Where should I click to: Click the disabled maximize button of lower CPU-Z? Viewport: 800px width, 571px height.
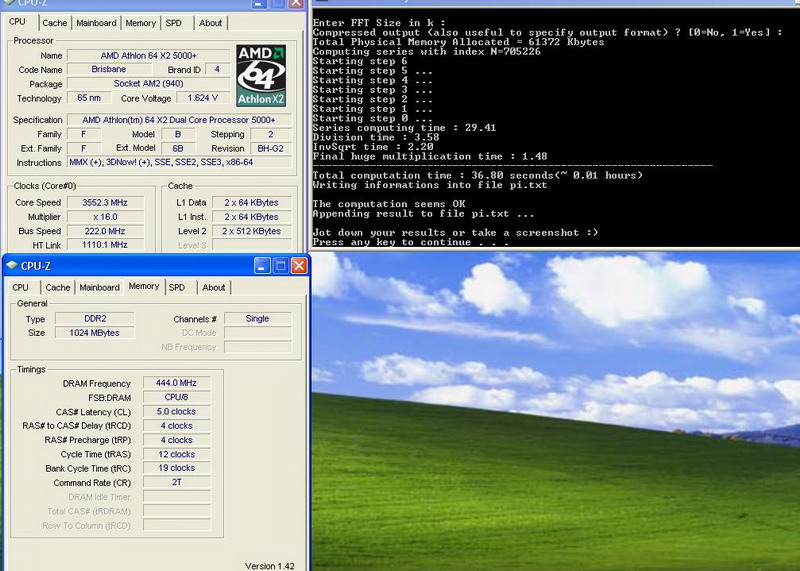pos(281,265)
